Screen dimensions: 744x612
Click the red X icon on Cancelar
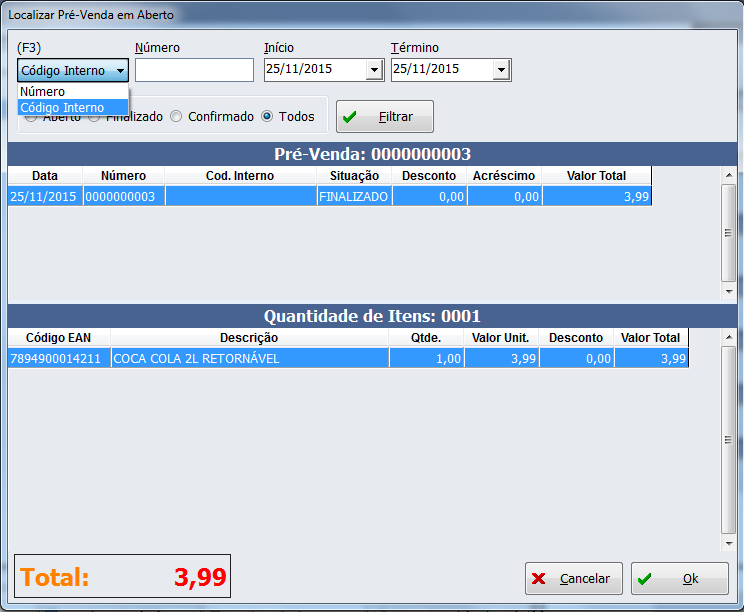(539, 579)
